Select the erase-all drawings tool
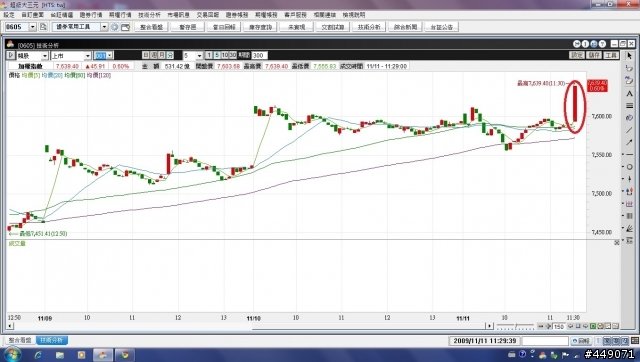Screen dimensions: 640x362 coord(629,81)
